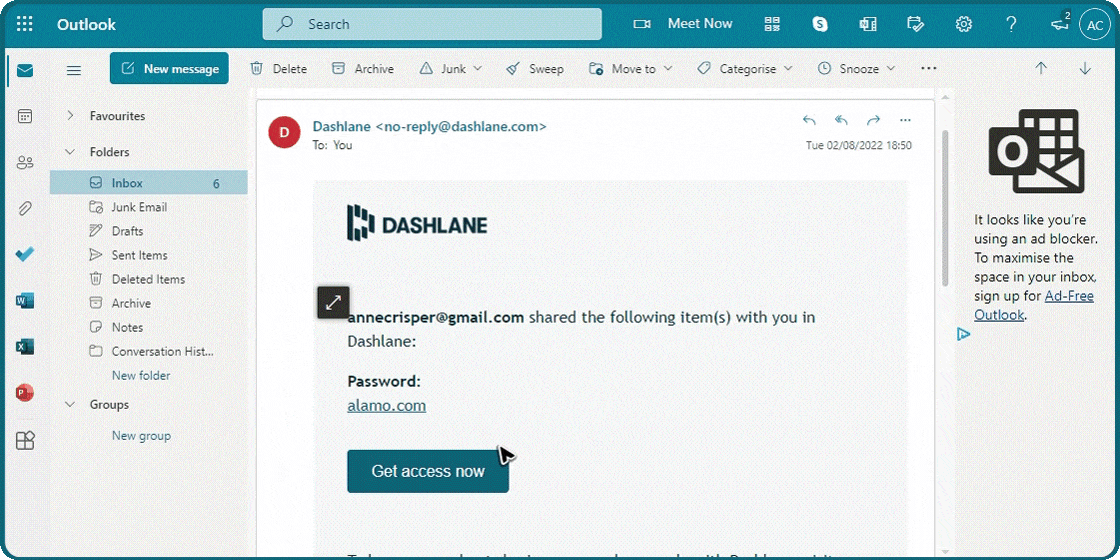Open the AC account avatar
1120x560 pixels.
pyautogui.click(x=1094, y=24)
